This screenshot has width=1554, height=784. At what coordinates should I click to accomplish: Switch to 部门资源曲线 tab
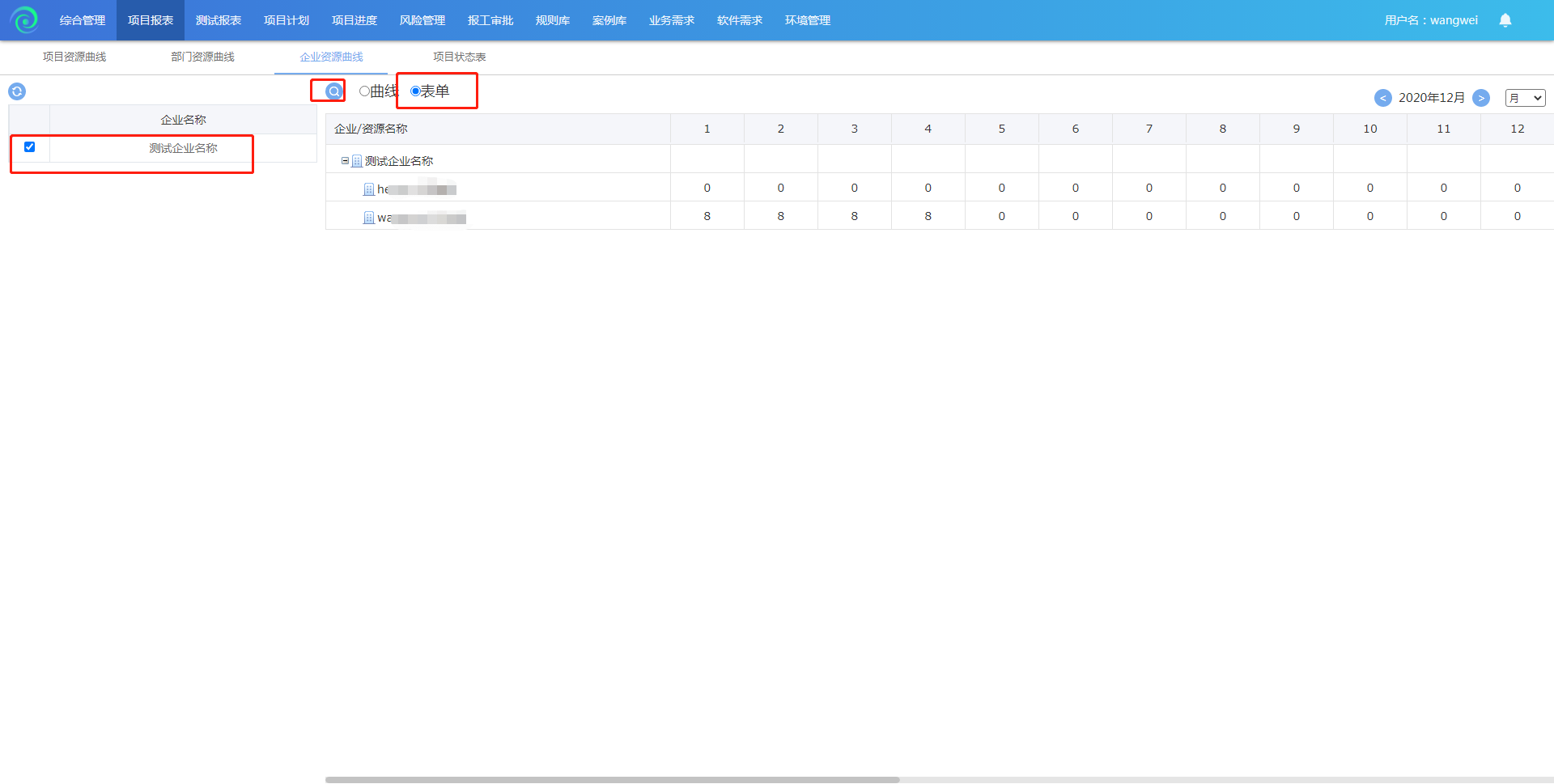pos(202,57)
